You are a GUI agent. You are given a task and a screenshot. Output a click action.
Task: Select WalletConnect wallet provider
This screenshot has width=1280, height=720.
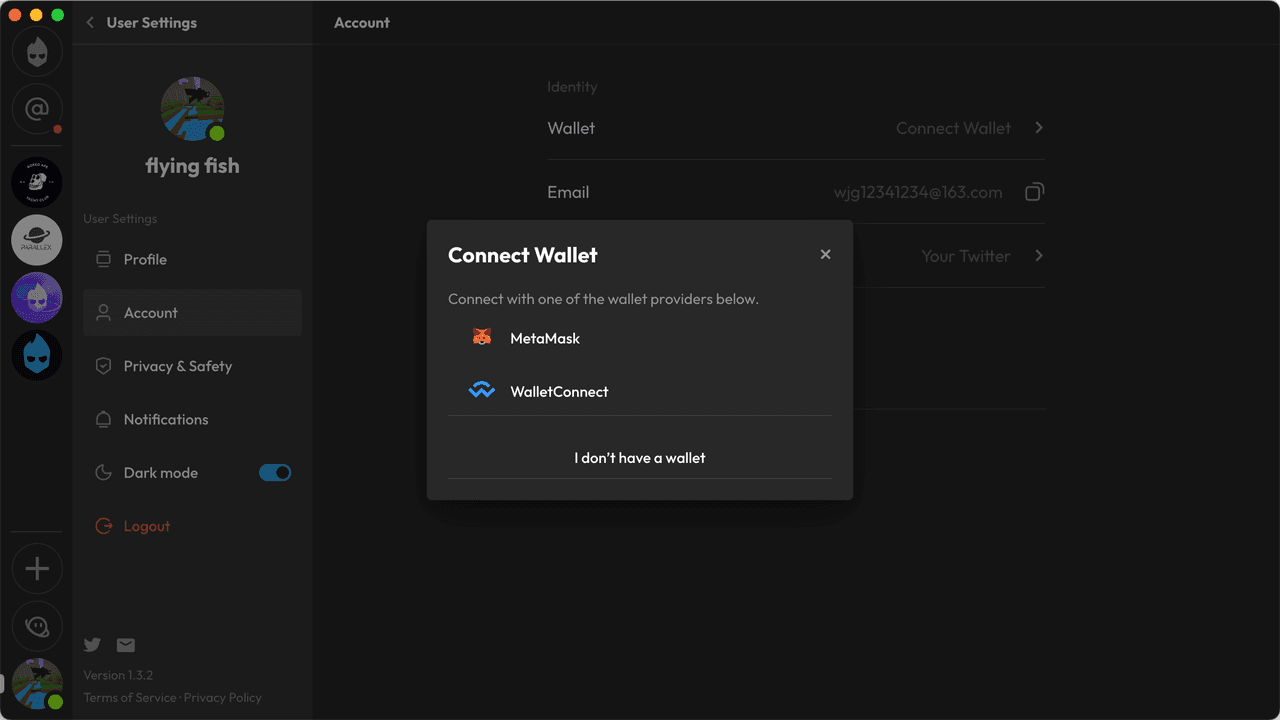tap(640, 391)
